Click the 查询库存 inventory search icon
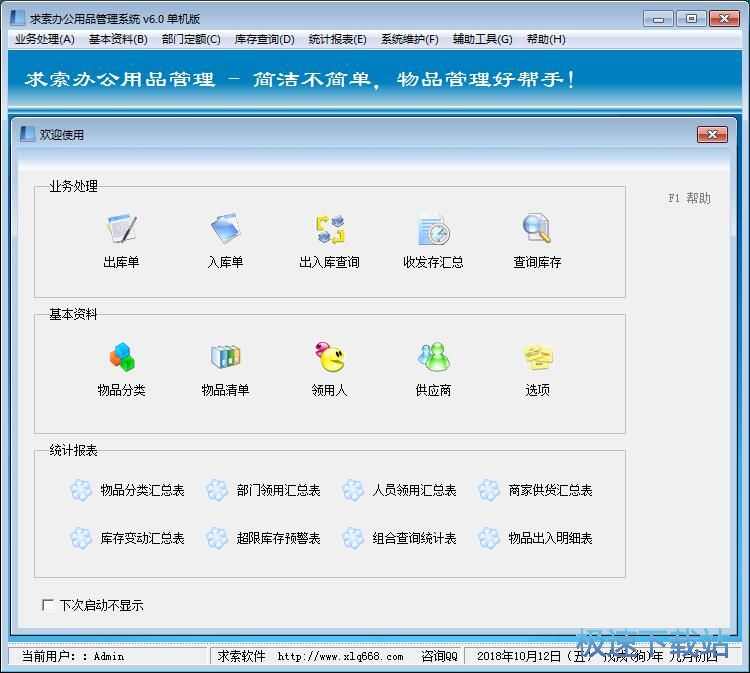This screenshot has height=673, width=750. tap(537, 231)
